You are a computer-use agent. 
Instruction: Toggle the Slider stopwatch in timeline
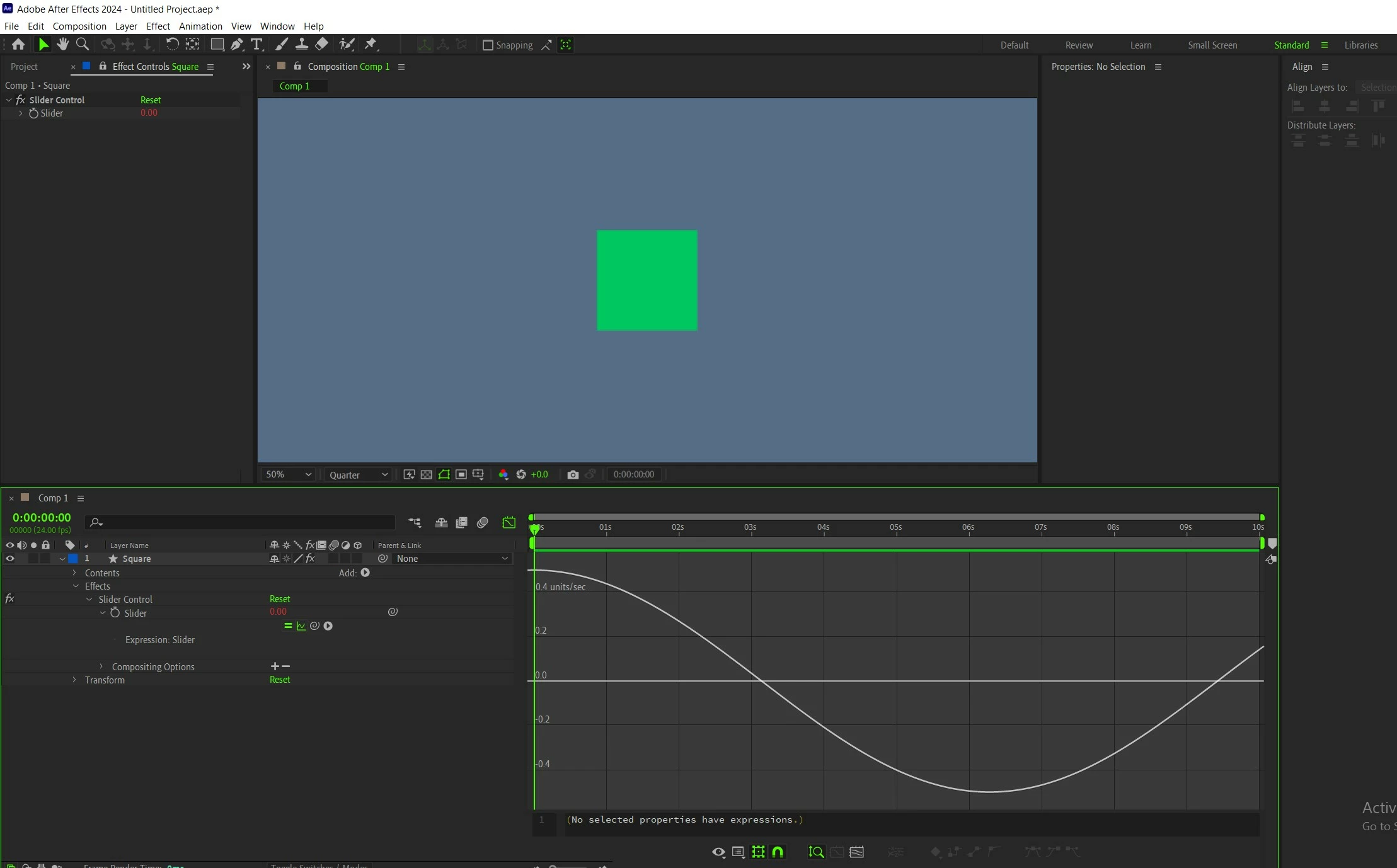click(x=115, y=613)
